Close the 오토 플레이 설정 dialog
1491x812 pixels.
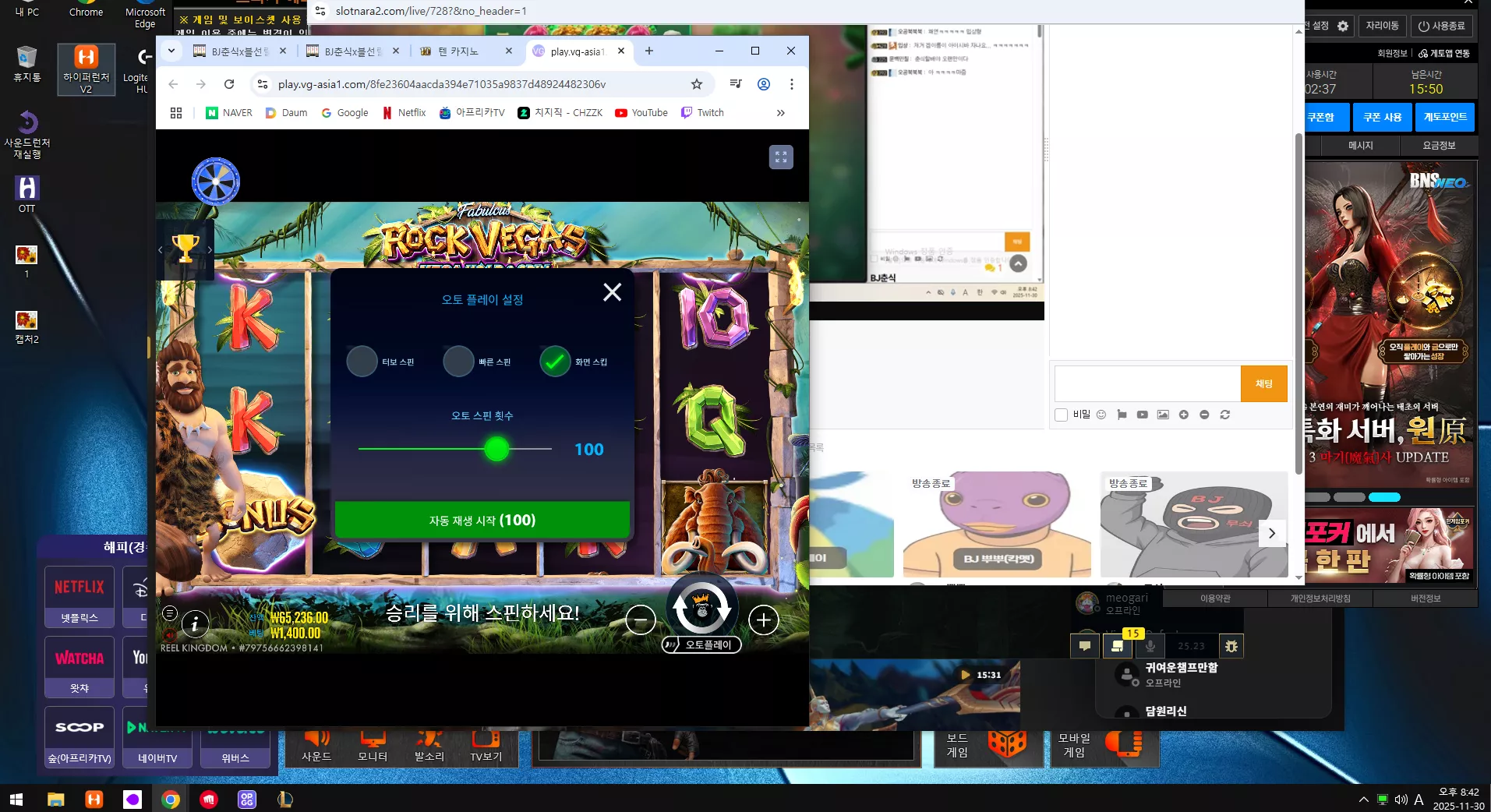click(613, 292)
